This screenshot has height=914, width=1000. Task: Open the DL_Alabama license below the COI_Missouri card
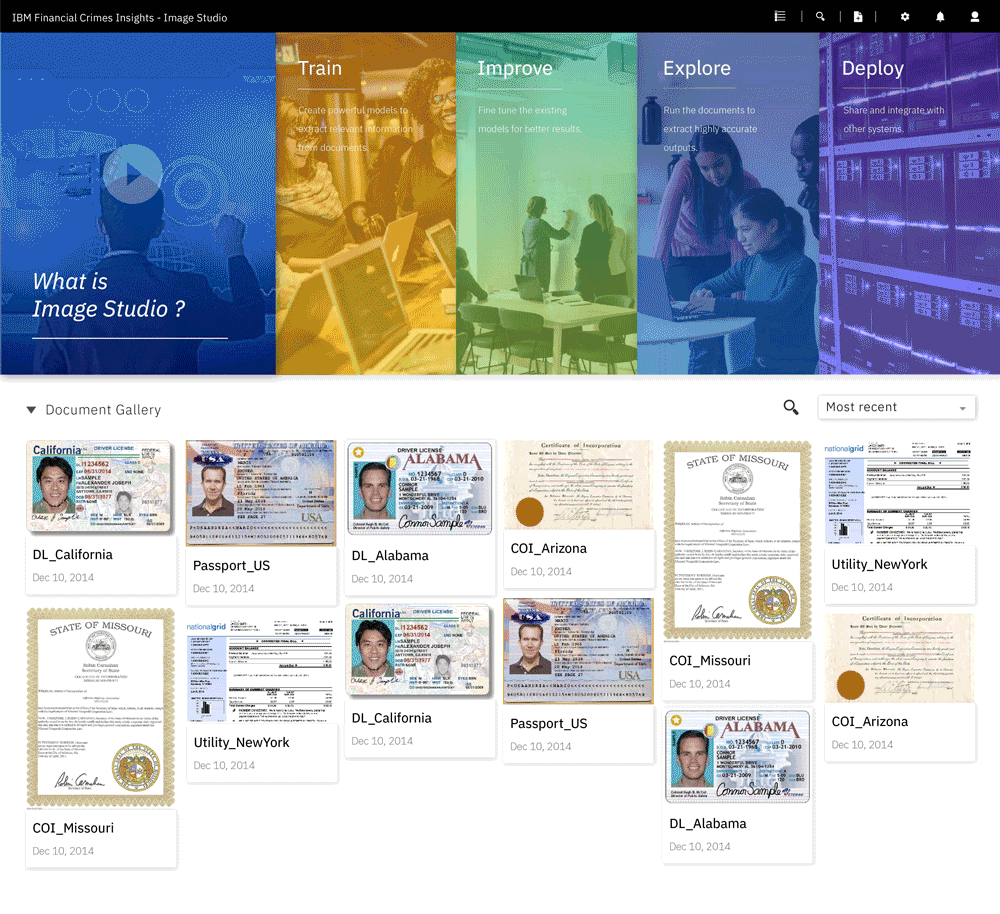click(x=737, y=756)
